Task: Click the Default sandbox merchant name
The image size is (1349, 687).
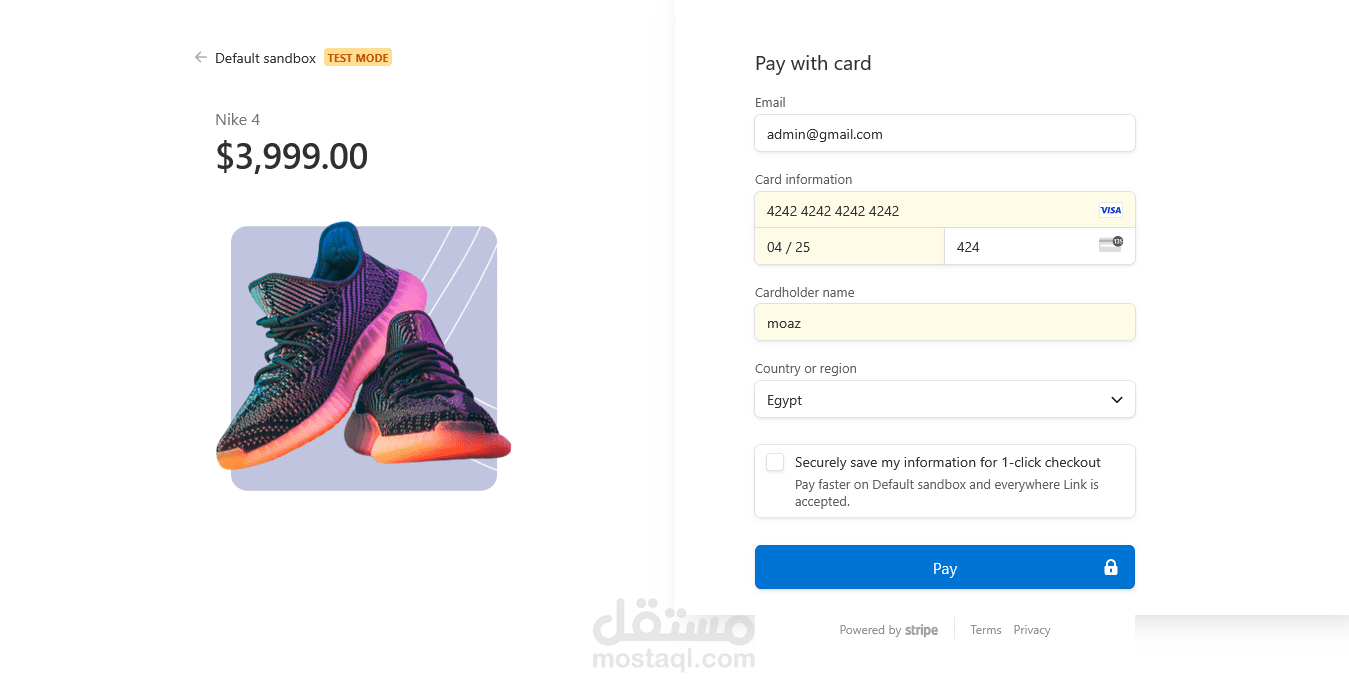Action: point(265,58)
